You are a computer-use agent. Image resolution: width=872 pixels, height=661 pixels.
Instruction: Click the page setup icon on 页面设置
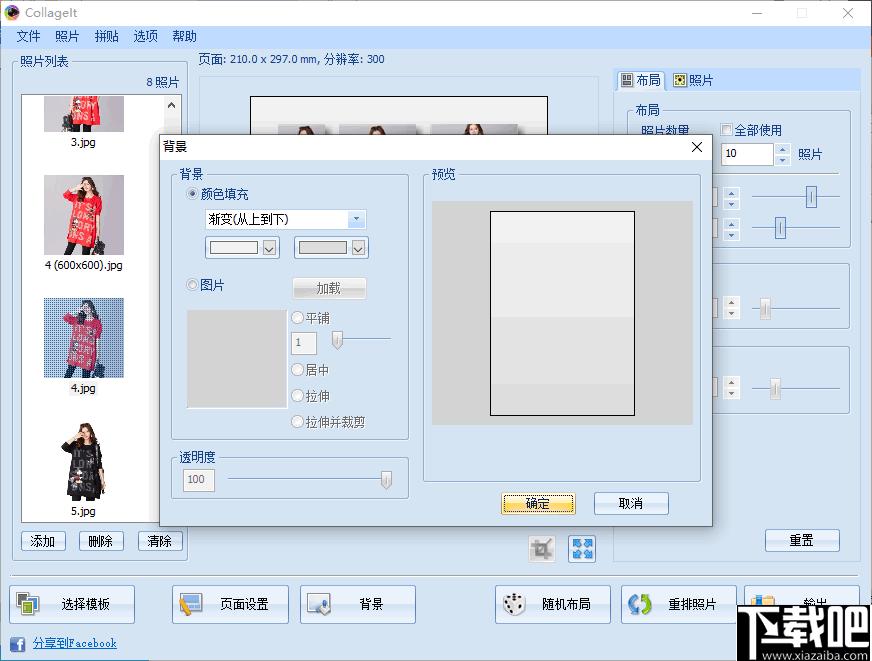tap(191, 604)
